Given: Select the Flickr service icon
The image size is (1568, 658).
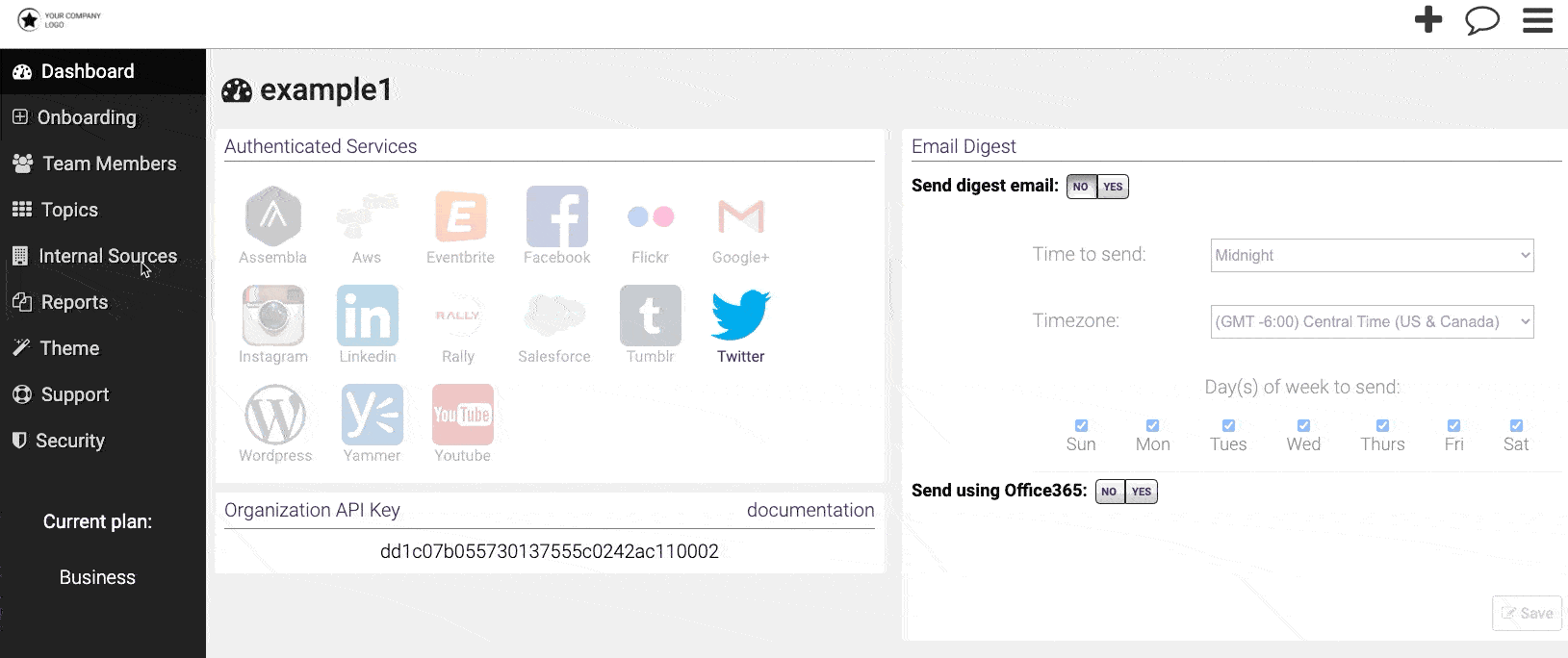Looking at the screenshot, I should (x=650, y=216).
